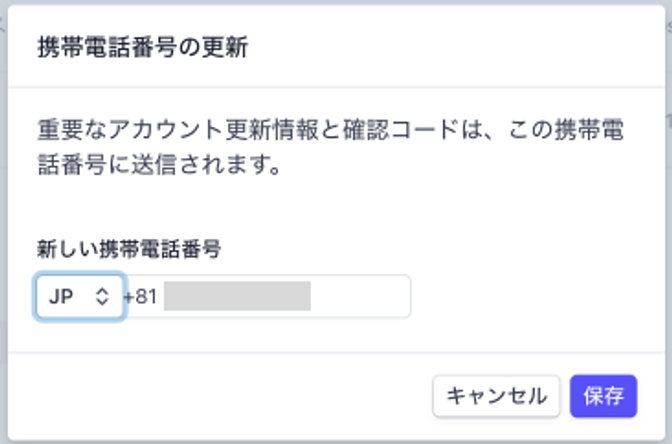Select the country selector showing JP
This screenshot has height=444, width=672.
(80, 297)
